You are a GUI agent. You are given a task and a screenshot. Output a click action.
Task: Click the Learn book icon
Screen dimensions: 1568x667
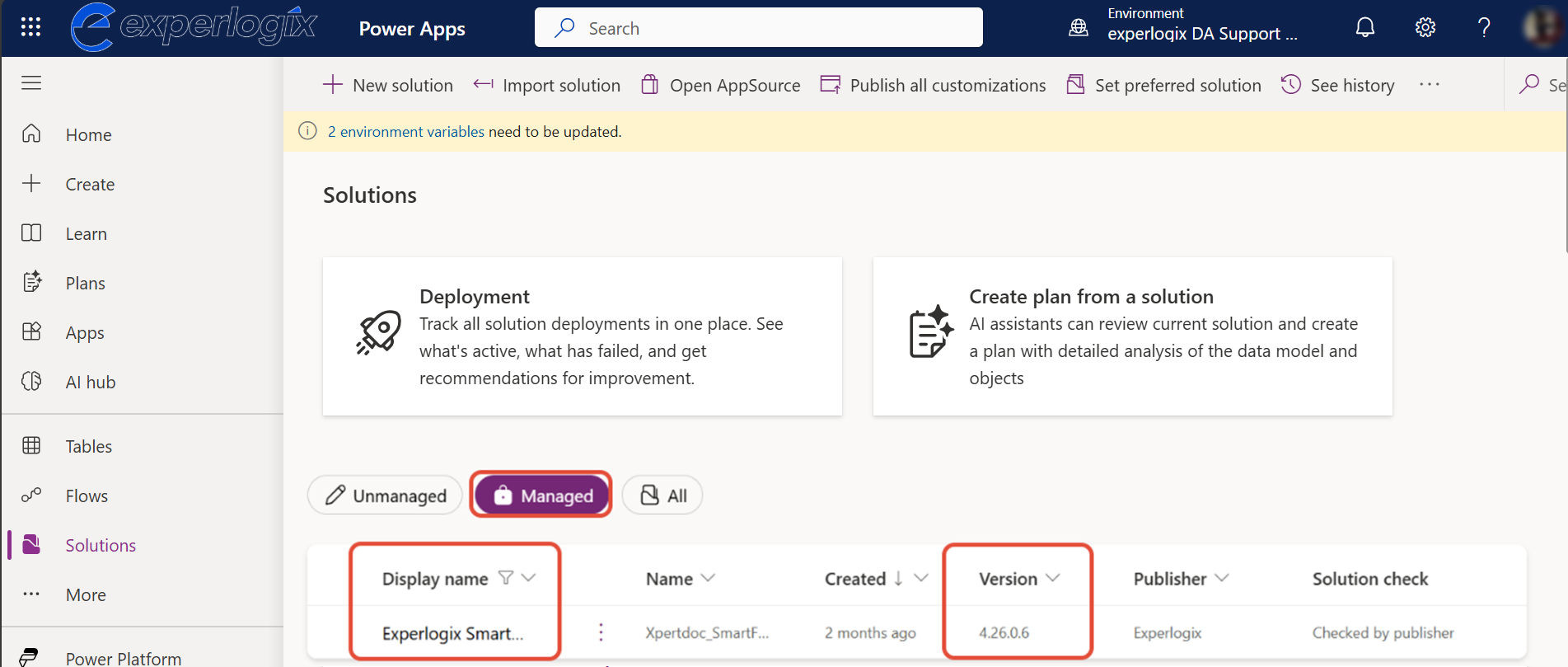coord(31,233)
